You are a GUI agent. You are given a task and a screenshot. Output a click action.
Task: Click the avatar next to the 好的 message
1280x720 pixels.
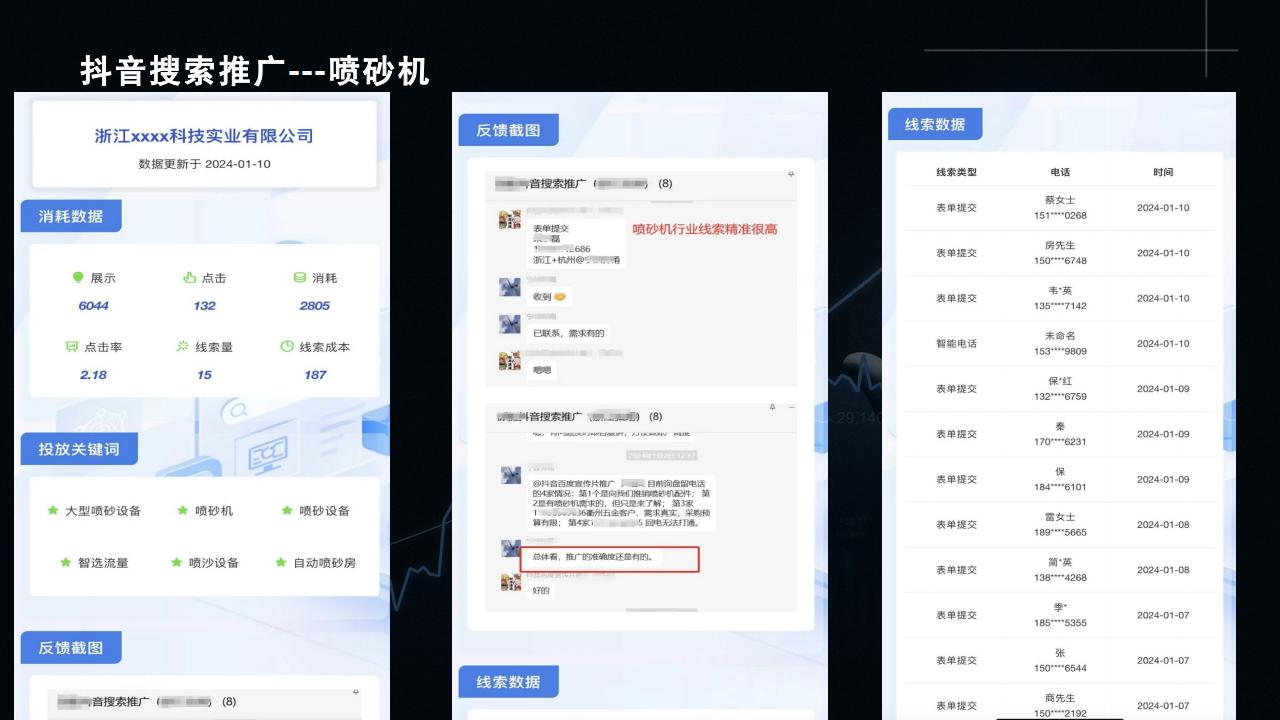pyautogui.click(x=510, y=582)
